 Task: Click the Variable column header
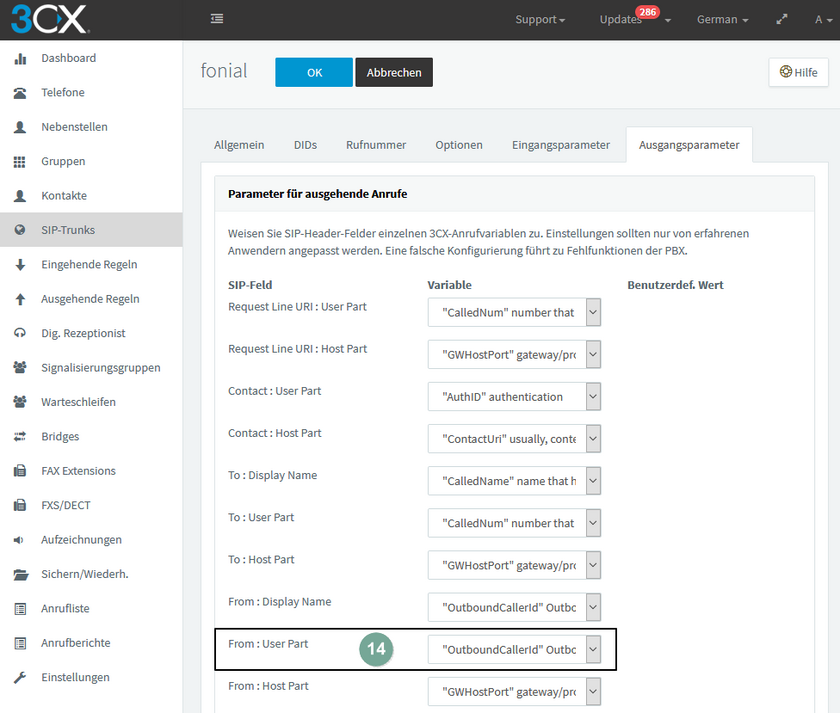(x=449, y=285)
